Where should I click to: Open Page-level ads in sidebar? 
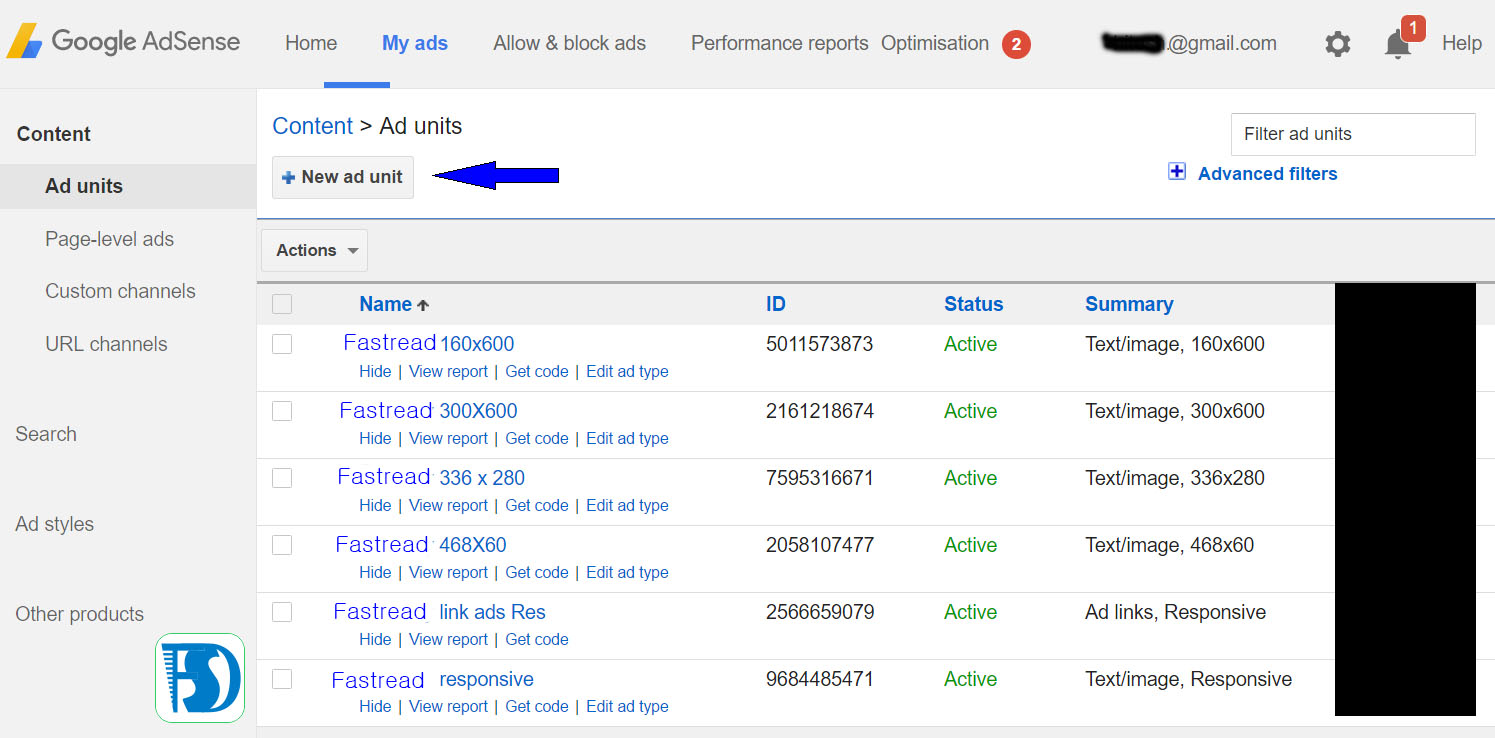click(x=109, y=239)
